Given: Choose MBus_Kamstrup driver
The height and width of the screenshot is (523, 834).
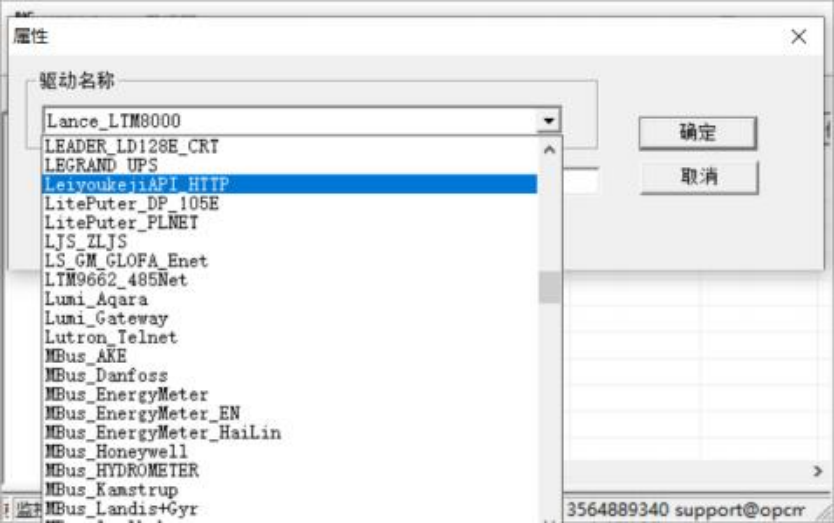Looking at the screenshot, I should point(290,489).
